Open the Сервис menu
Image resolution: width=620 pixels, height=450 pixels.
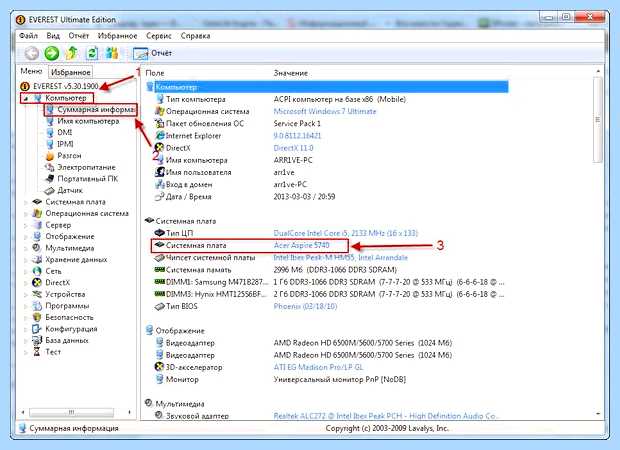coord(159,36)
